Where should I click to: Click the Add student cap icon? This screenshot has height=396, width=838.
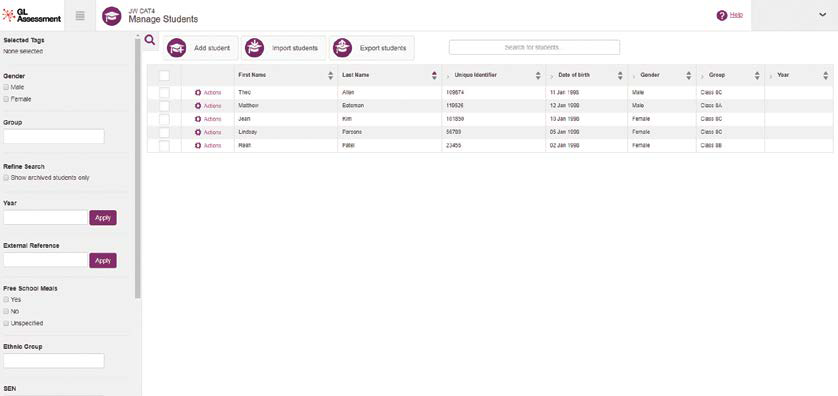pyautogui.click(x=176, y=48)
